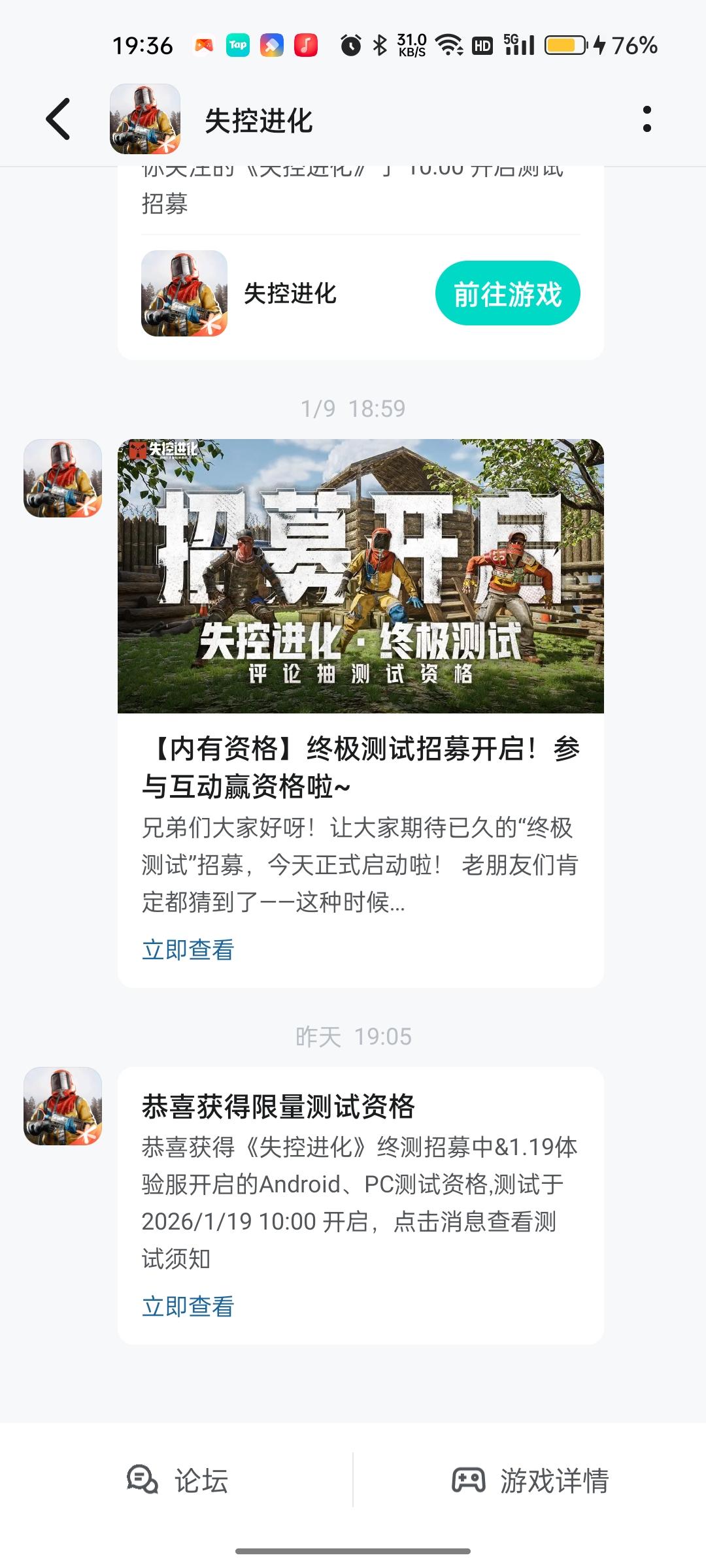The image size is (706, 1568).
Task: Open 立即查看 link under recruitment post
Action: [x=188, y=949]
